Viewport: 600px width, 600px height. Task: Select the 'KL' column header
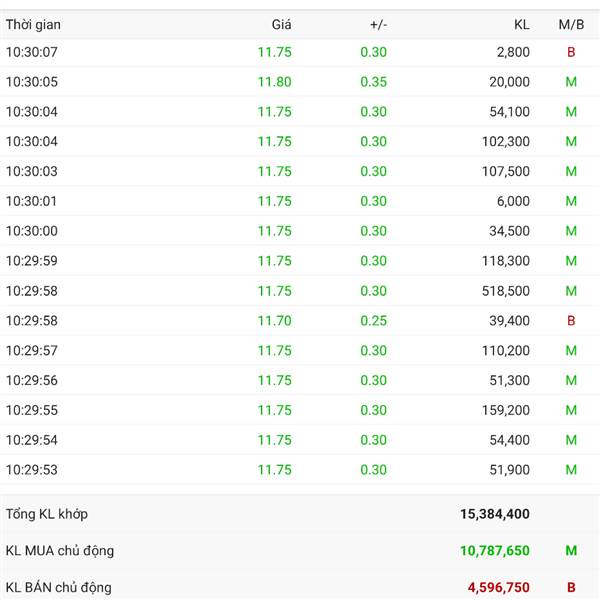point(521,24)
